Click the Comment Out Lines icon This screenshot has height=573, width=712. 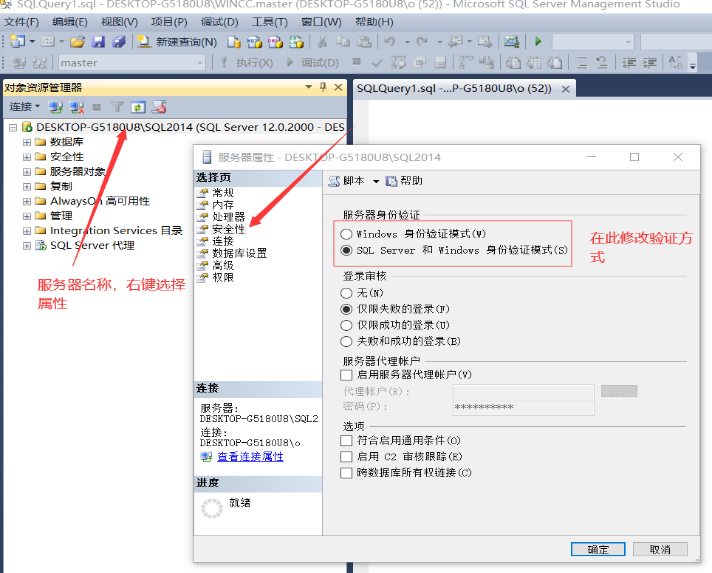pyautogui.click(x=581, y=63)
